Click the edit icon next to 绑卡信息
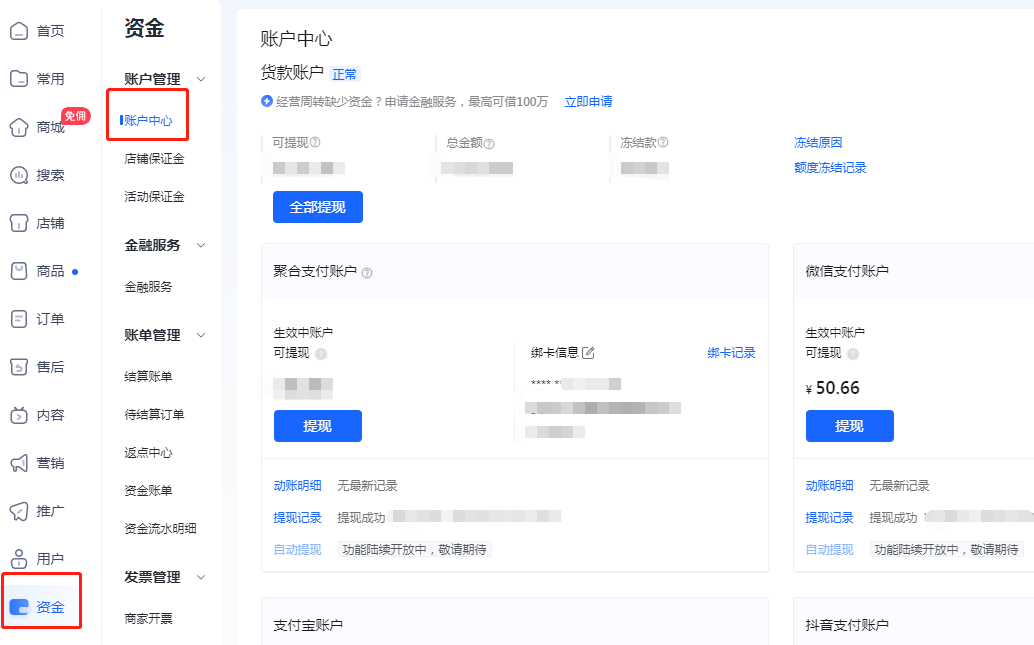This screenshot has width=1034, height=645. coord(588,353)
